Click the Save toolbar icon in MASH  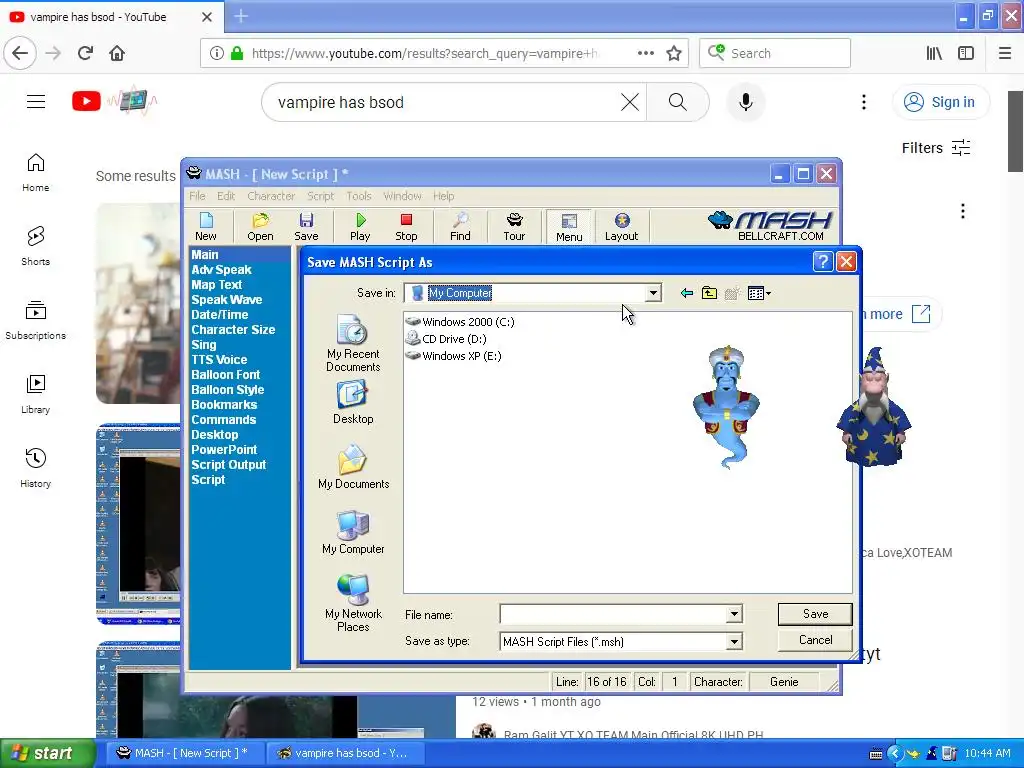coord(306,227)
